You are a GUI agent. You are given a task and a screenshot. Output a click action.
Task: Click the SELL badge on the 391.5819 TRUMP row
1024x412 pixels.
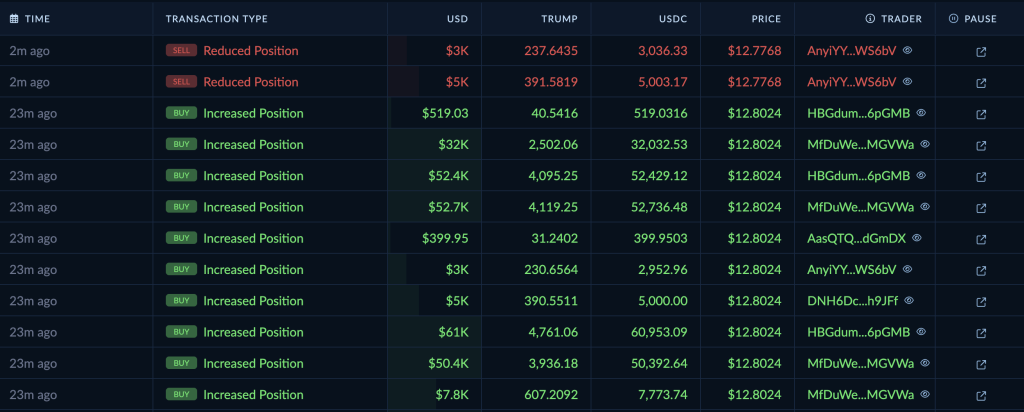[182, 82]
